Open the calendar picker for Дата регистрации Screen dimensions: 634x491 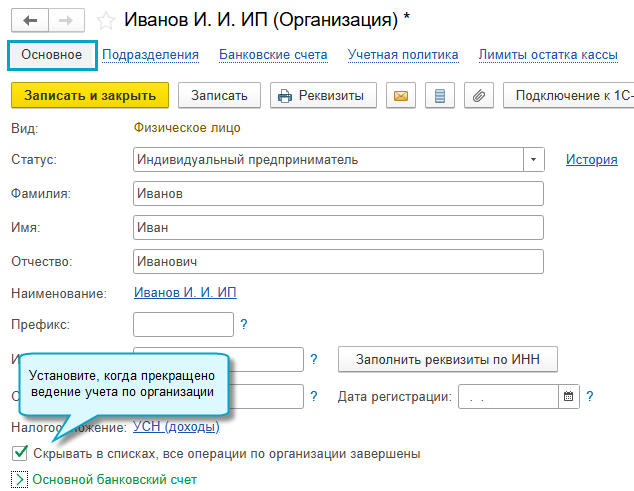570,396
